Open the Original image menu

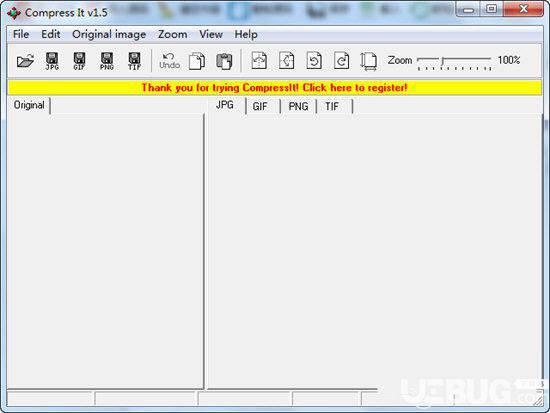coord(109,34)
